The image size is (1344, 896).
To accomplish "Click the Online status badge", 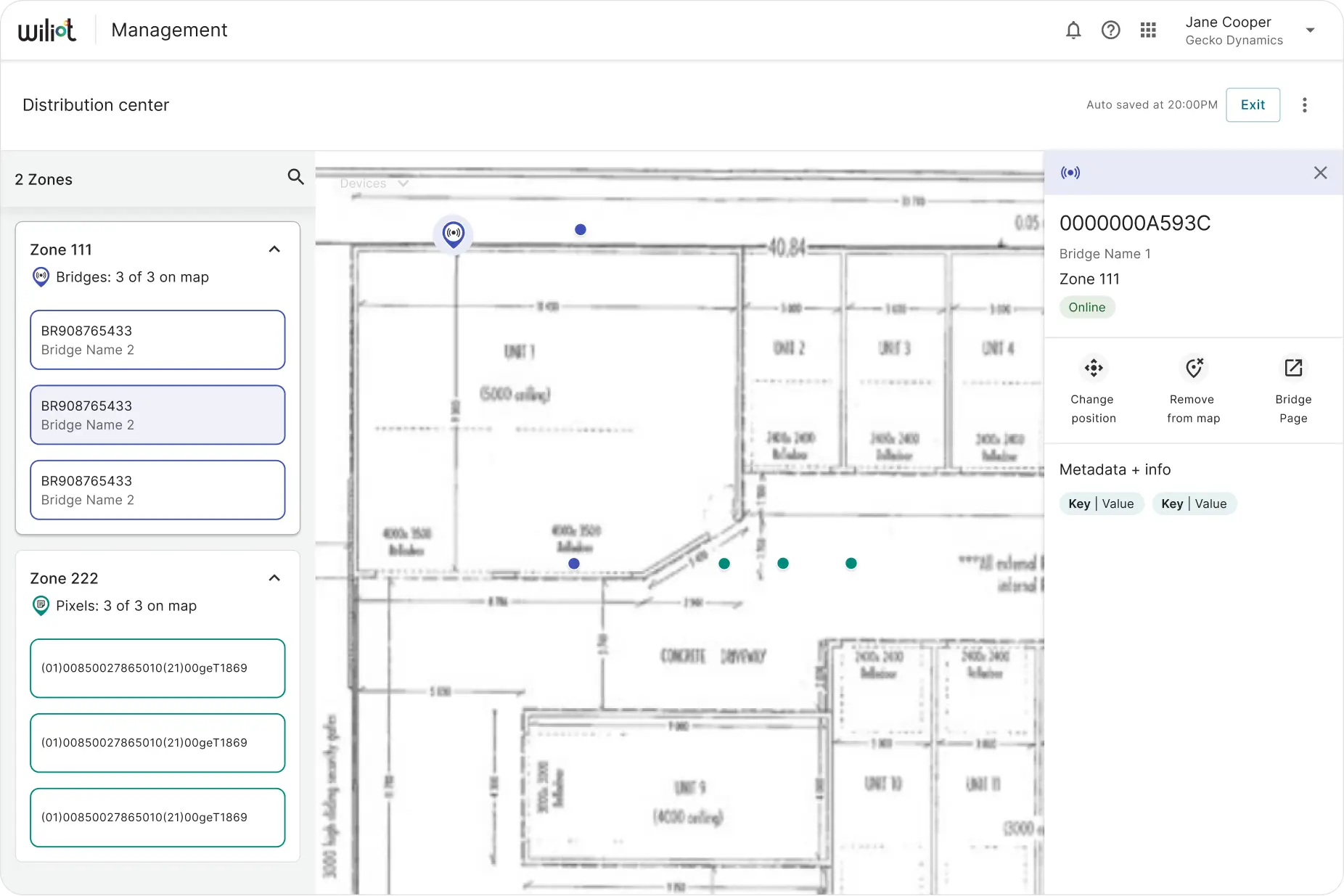I will coord(1087,307).
